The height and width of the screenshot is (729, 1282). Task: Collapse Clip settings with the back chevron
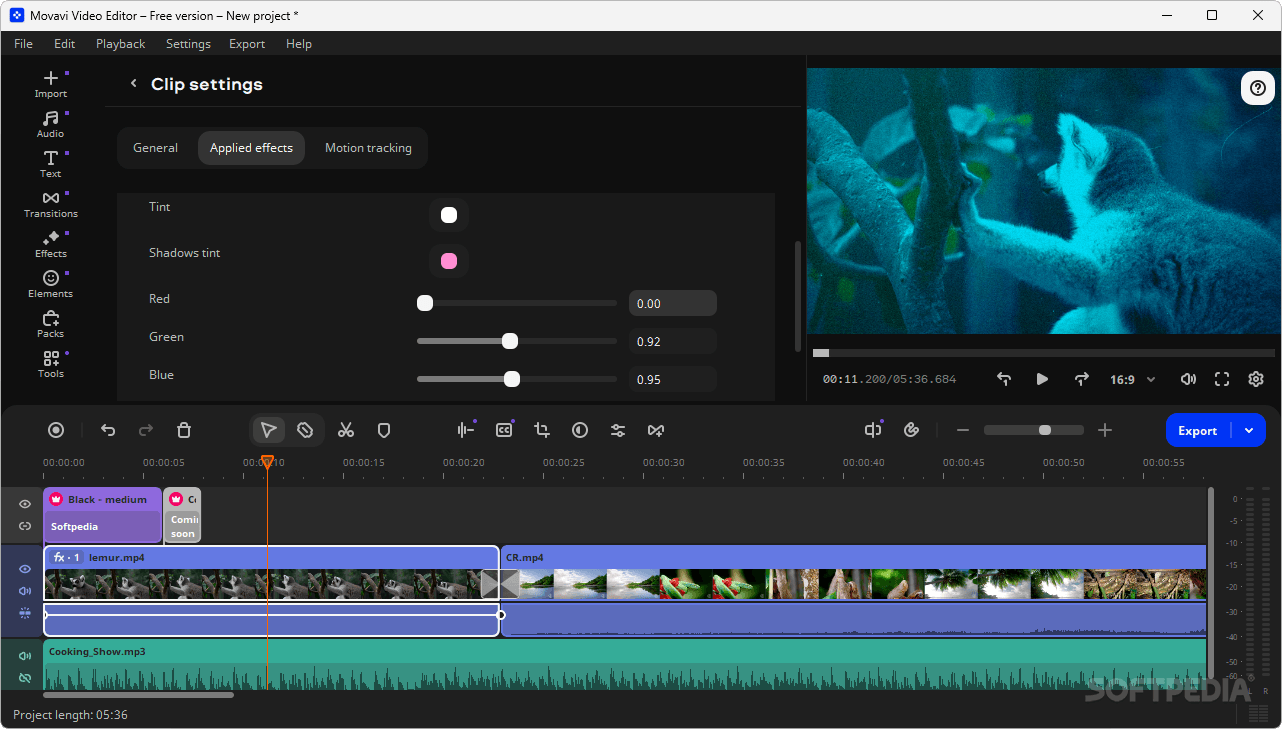(x=133, y=84)
